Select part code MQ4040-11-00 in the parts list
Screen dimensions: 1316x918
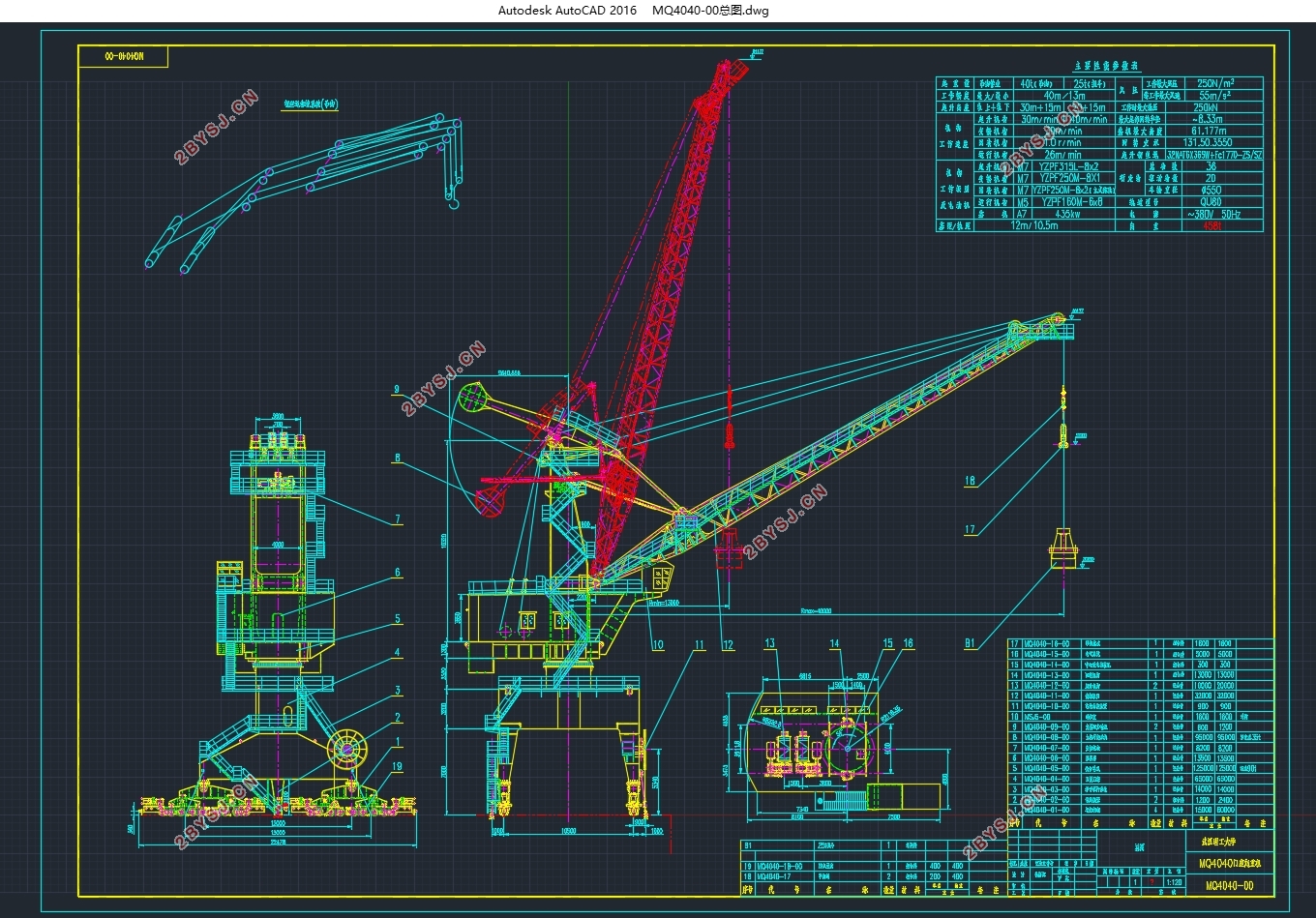click(x=1046, y=696)
